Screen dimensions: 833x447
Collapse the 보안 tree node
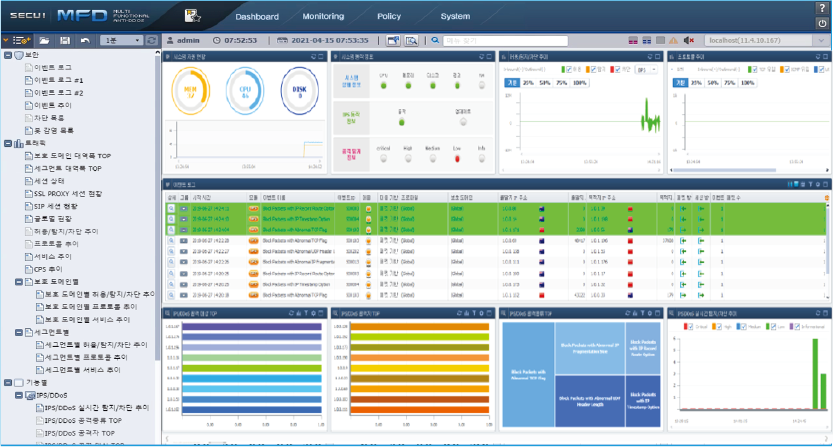(8, 55)
